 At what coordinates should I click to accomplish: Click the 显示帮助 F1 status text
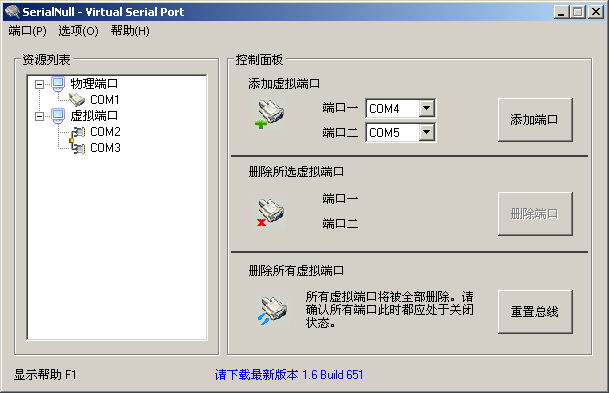pyautogui.click(x=45, y=375)
